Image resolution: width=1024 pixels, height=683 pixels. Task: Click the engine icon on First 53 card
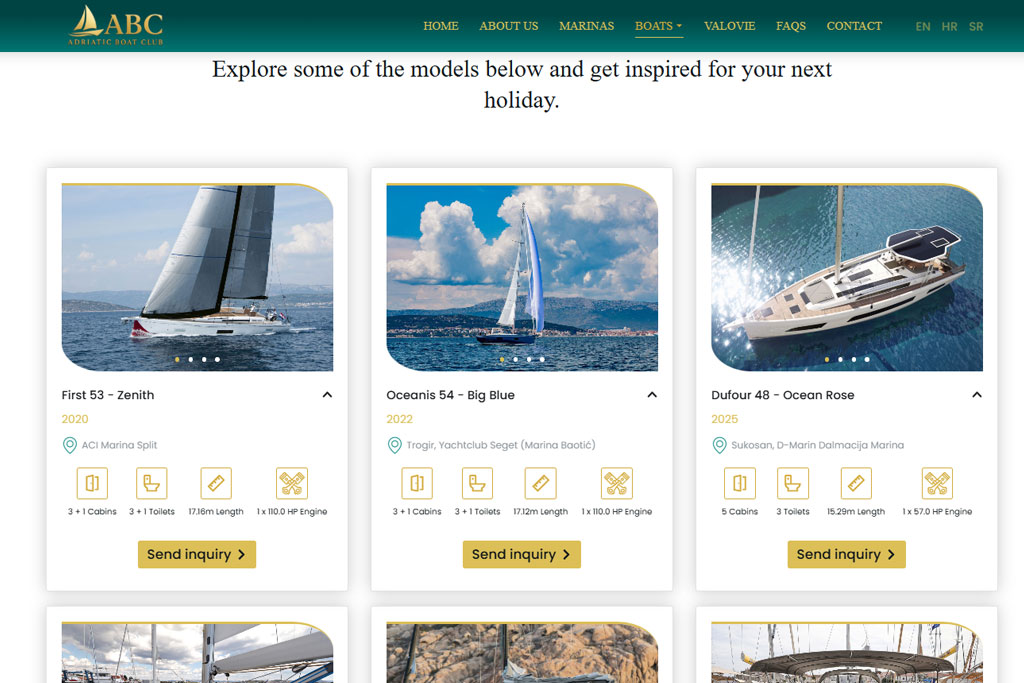pos(291,484)
